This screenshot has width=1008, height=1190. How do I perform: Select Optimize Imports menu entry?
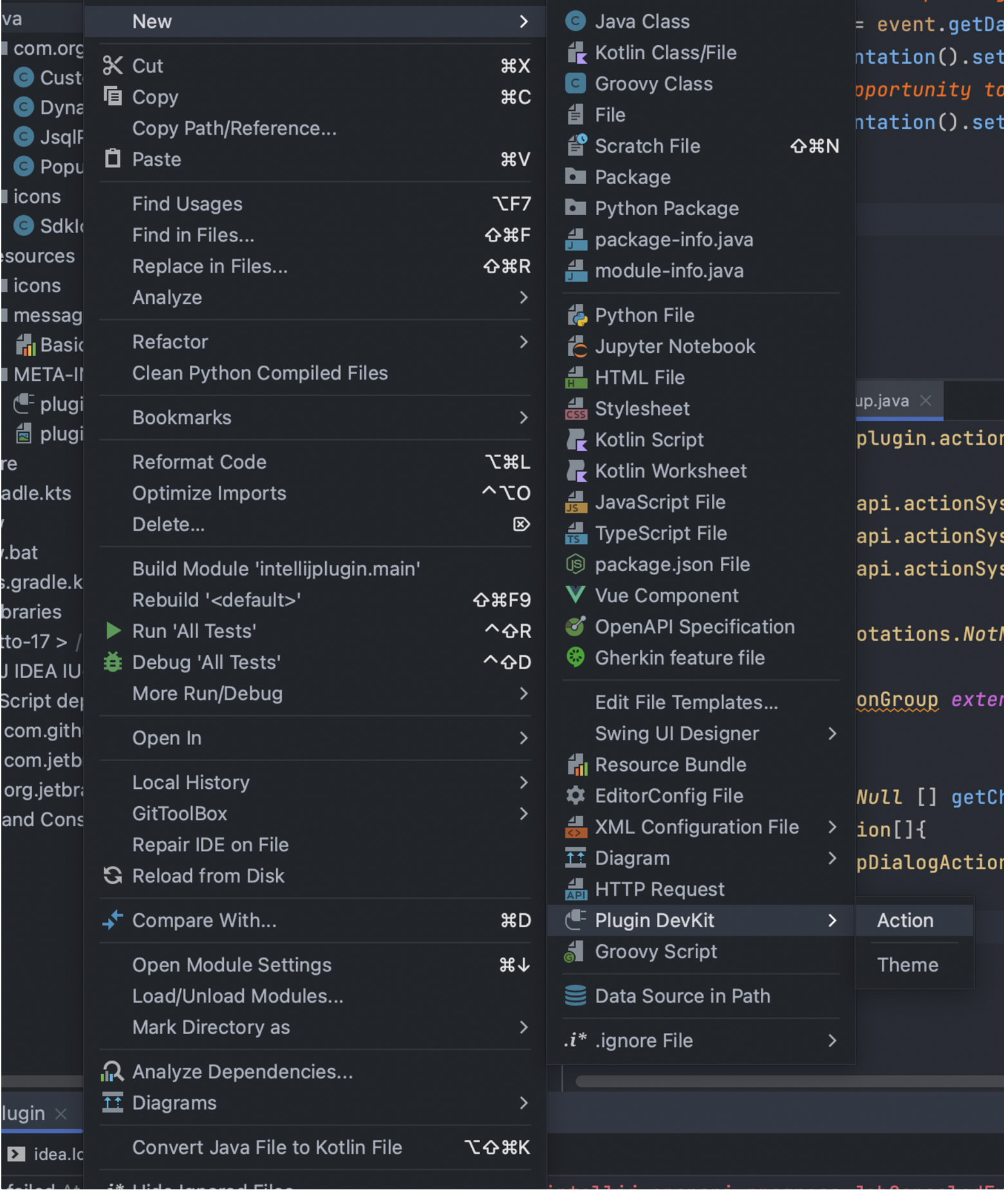(315, 493)
